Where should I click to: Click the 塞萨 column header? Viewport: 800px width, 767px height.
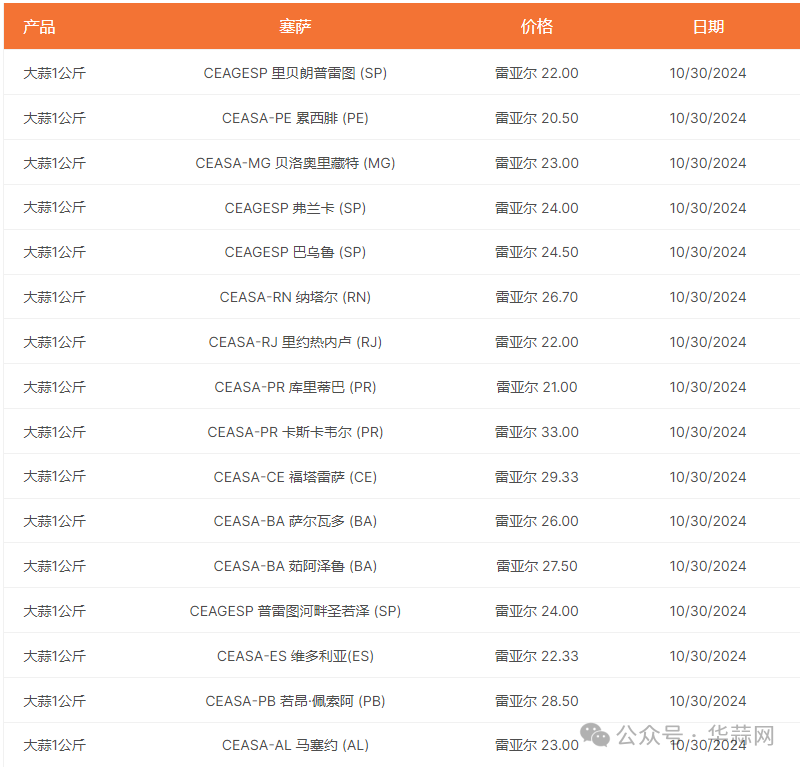[295, 27]
